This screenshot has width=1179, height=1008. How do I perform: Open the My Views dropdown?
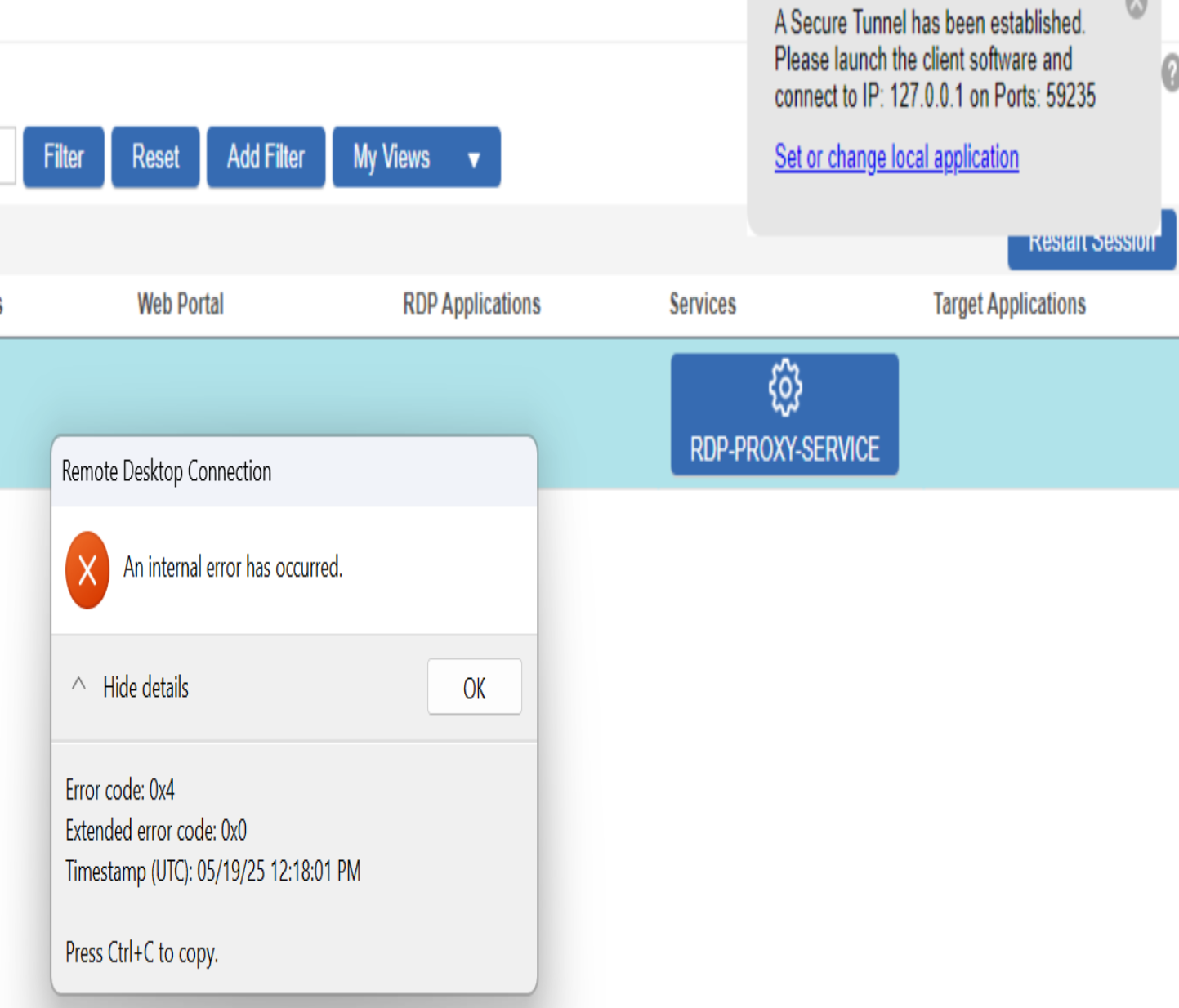[x=417, y=157]
